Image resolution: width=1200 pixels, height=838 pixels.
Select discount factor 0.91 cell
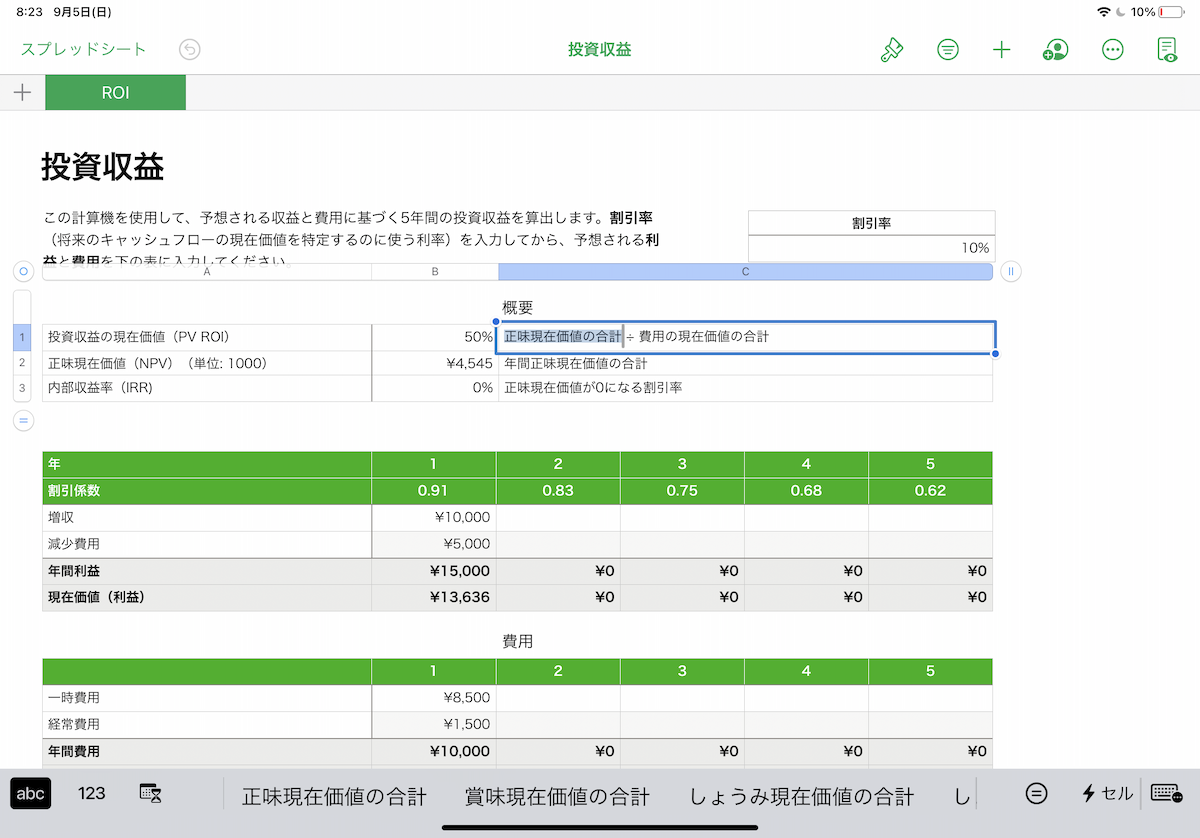434,491
